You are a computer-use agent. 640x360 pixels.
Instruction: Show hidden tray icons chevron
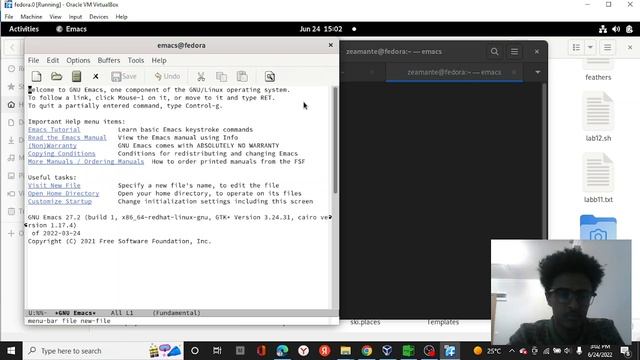tap(511, 351)
